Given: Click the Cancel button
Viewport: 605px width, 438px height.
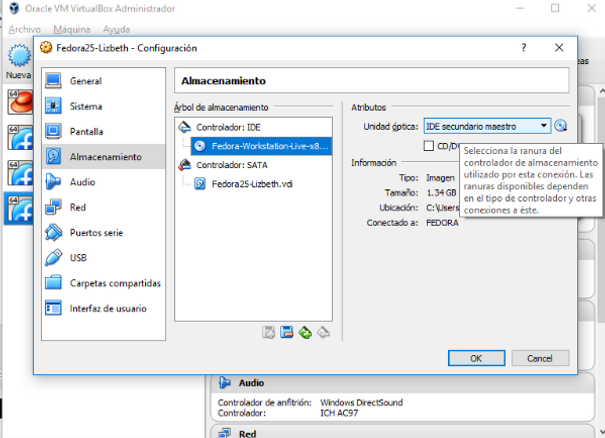Looking at the screenshot, I should pyautogui.click(x=540, y=359).
